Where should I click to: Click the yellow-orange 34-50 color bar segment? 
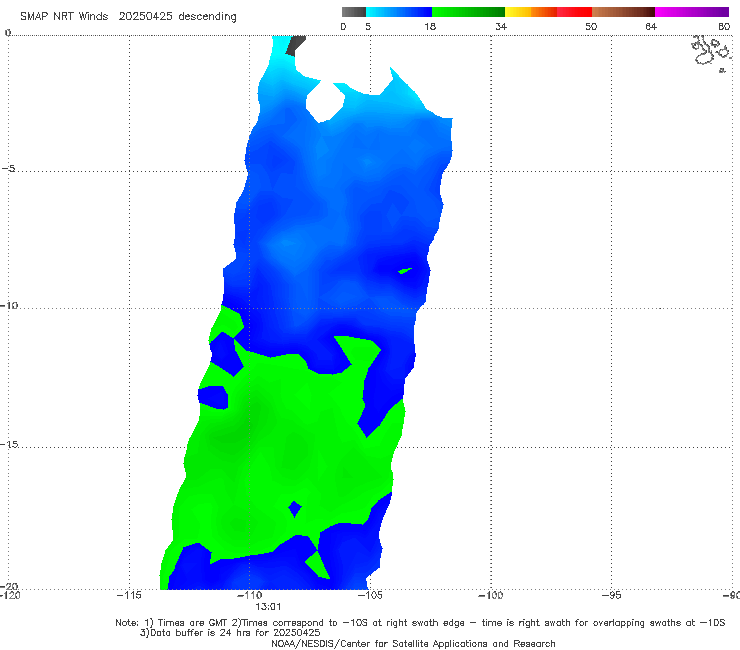548,12
